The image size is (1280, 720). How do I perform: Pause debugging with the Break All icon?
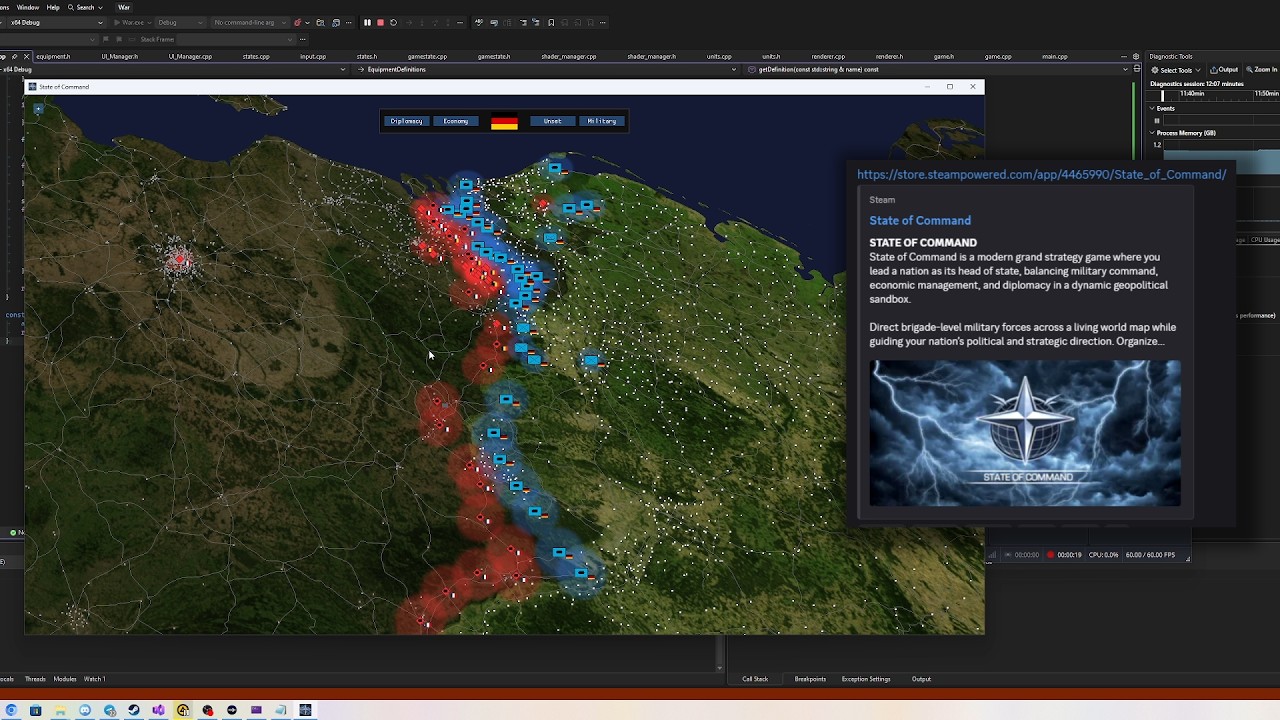pyautogui.click(x=367, y=22)
